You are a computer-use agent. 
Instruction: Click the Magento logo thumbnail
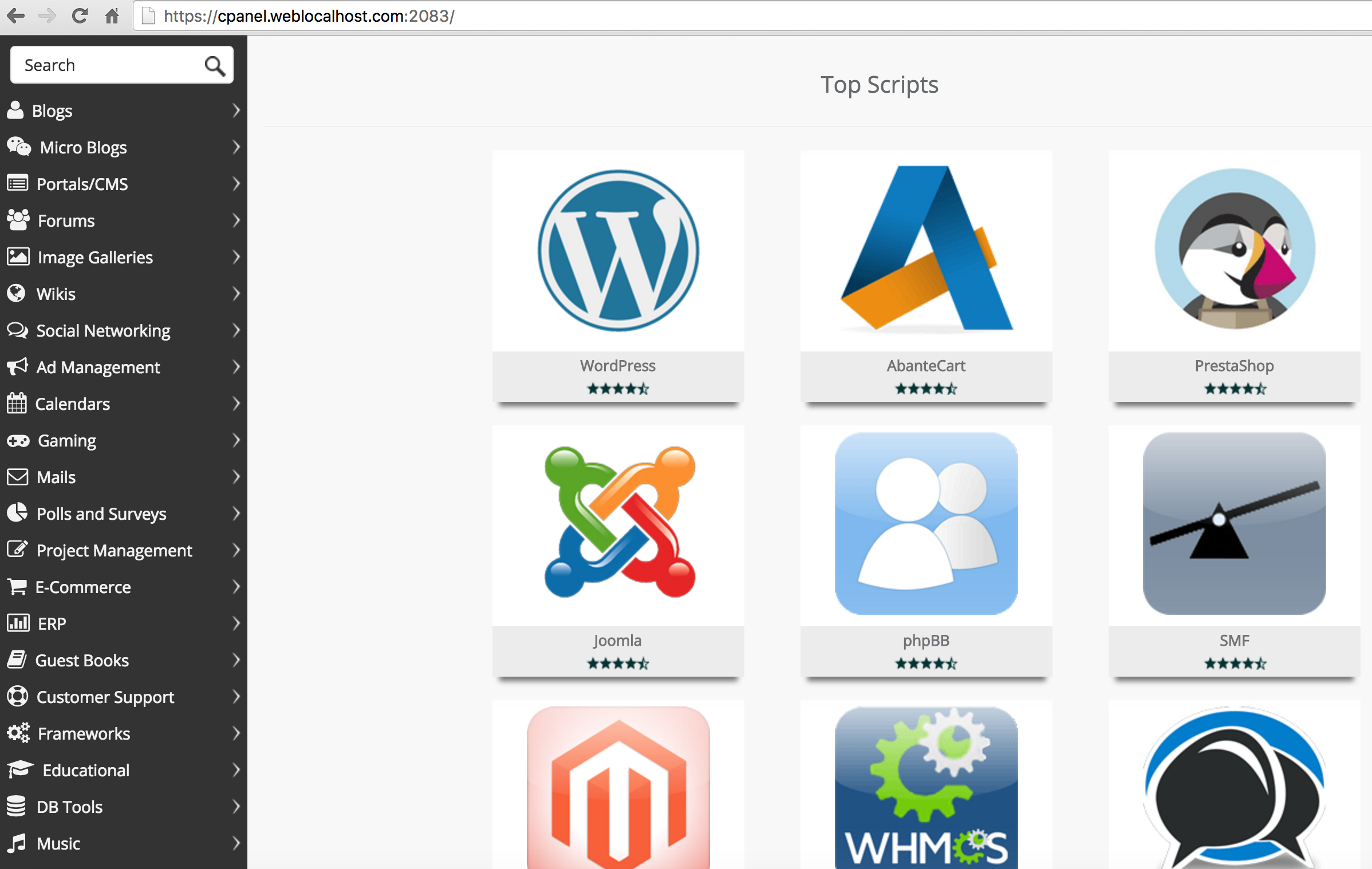point(618,788)
